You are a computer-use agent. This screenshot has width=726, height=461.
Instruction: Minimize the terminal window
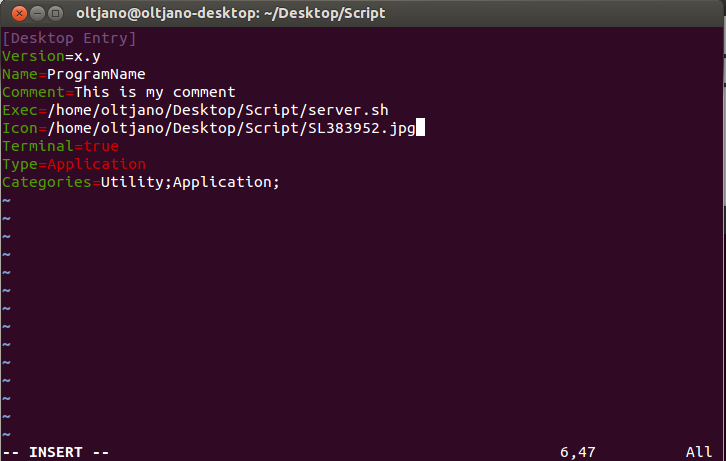38,13
